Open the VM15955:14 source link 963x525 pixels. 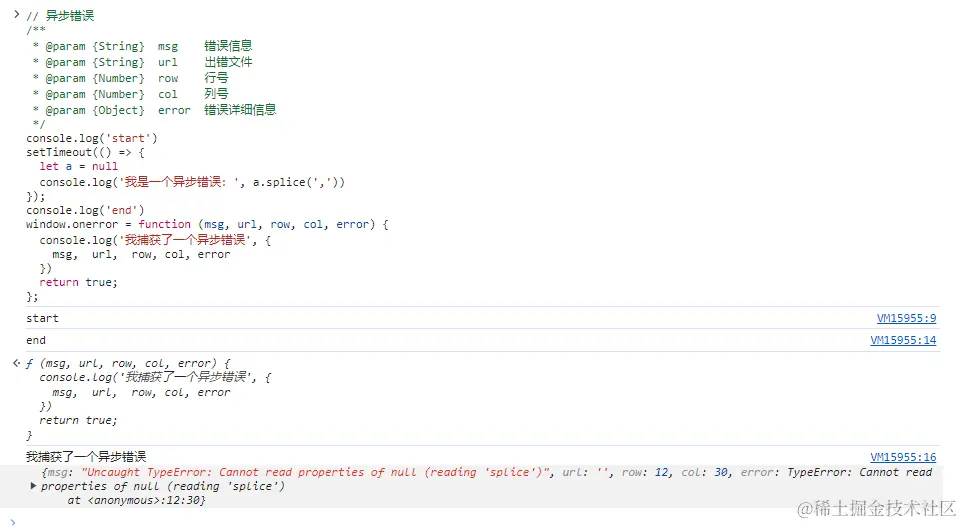tap(903, 340)
